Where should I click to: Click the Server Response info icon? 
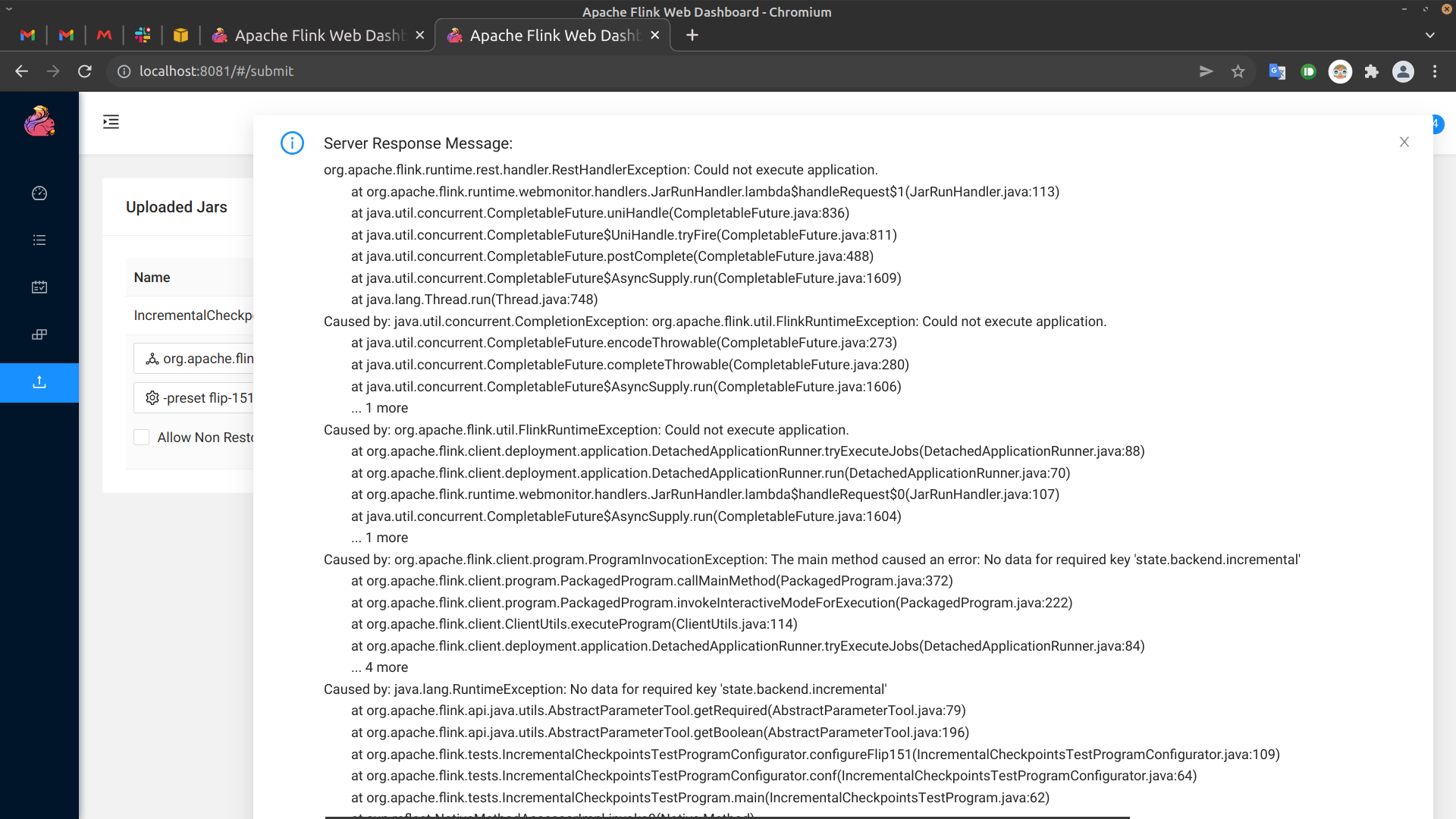[292, 143]
